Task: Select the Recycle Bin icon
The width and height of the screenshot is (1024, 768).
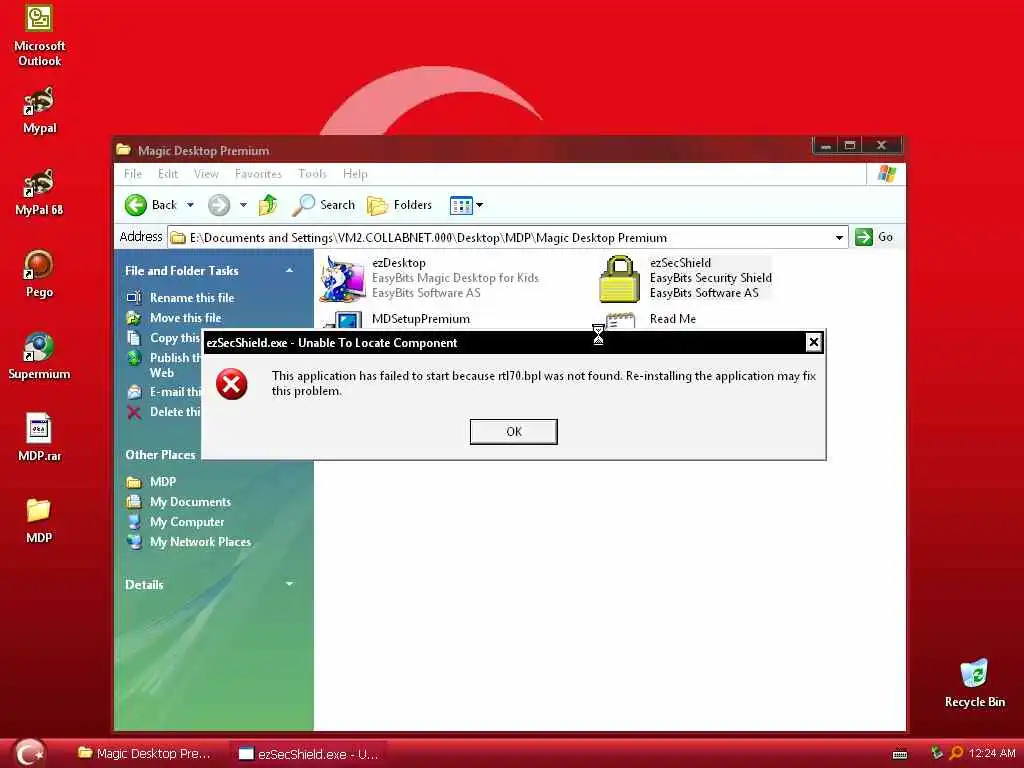Action: pos(974,683)
